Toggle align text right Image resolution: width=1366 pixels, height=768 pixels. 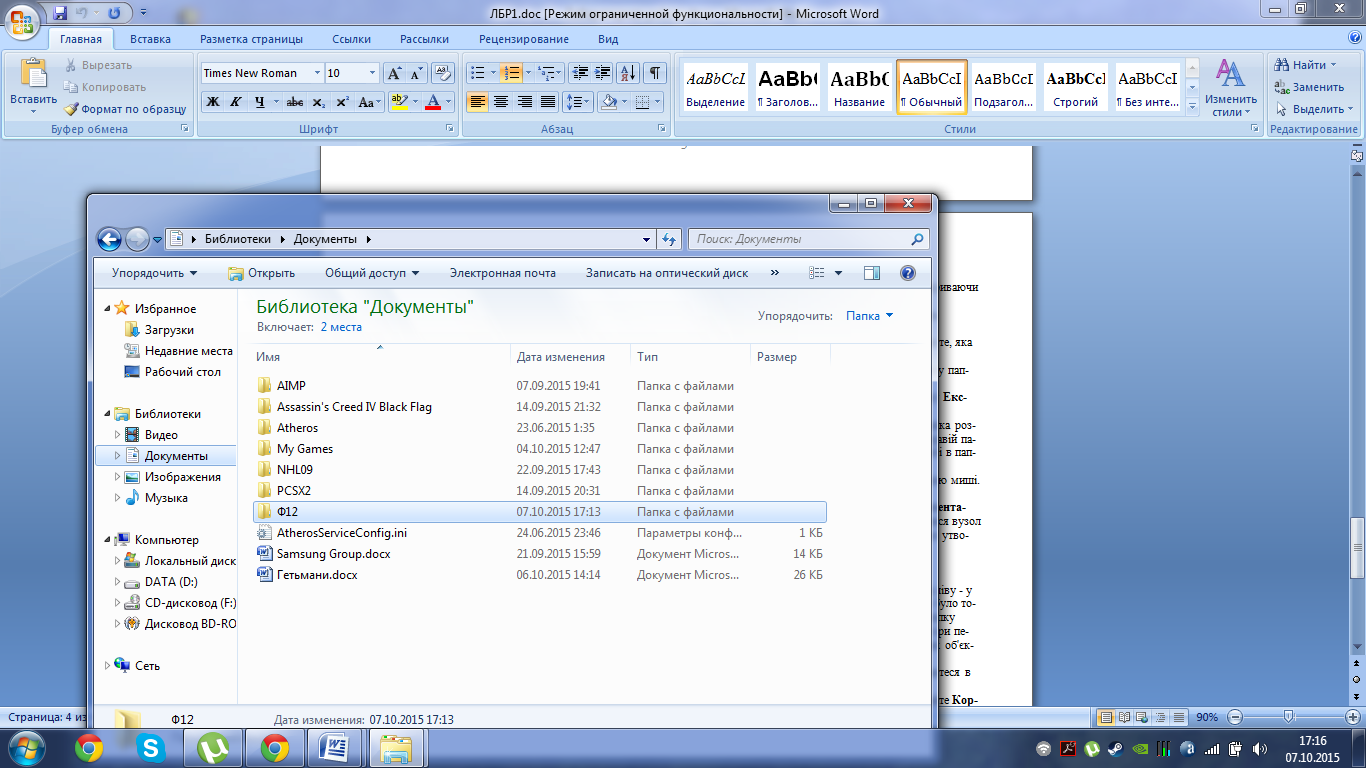pos(525,102)
